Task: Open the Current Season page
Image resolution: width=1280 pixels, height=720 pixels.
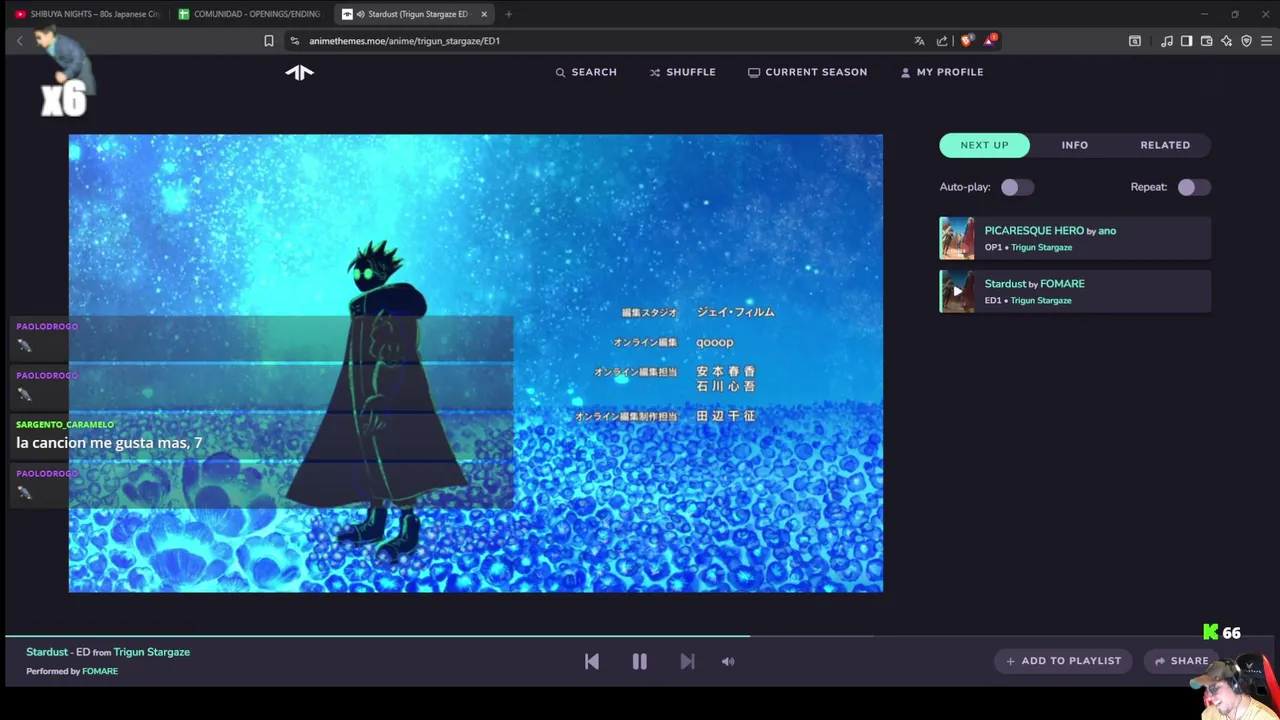Action: click(x=807, y=72)
